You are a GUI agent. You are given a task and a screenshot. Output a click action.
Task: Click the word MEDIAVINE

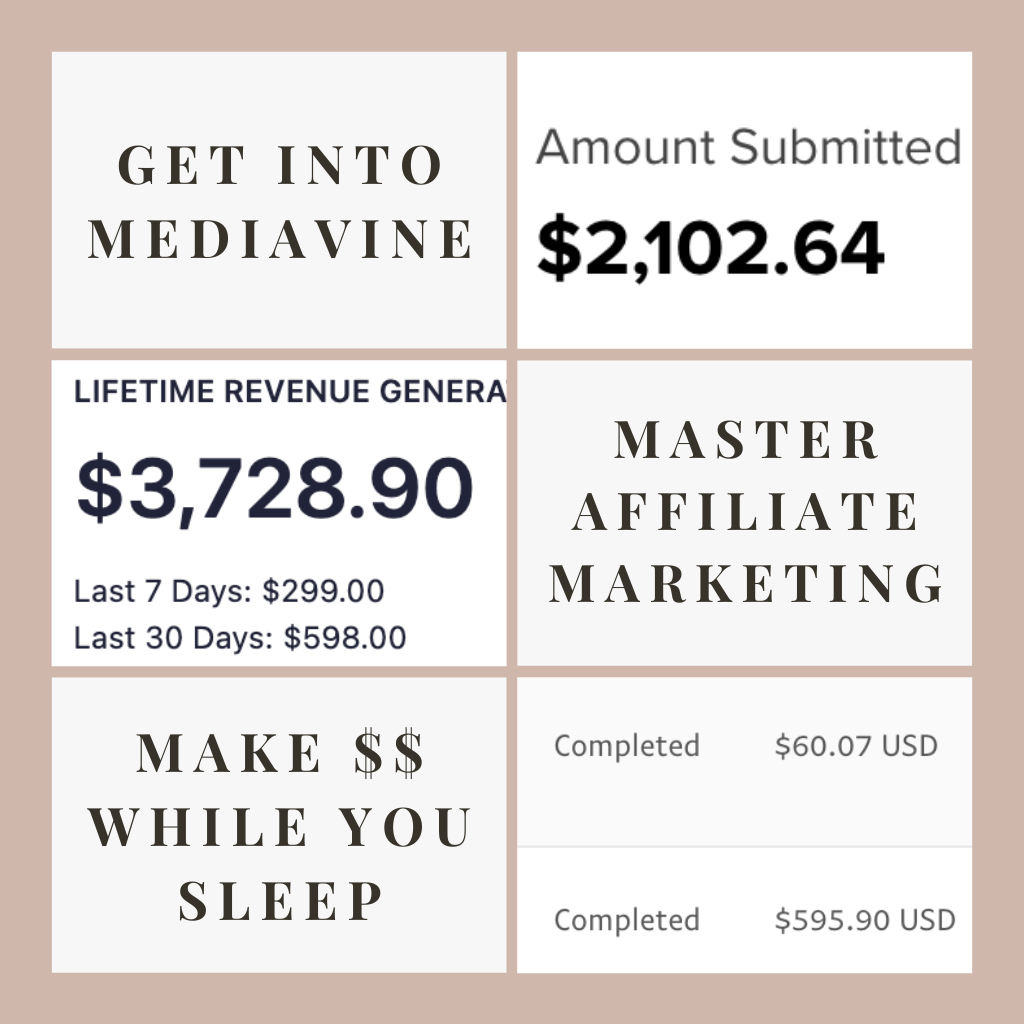coord(281,240)
